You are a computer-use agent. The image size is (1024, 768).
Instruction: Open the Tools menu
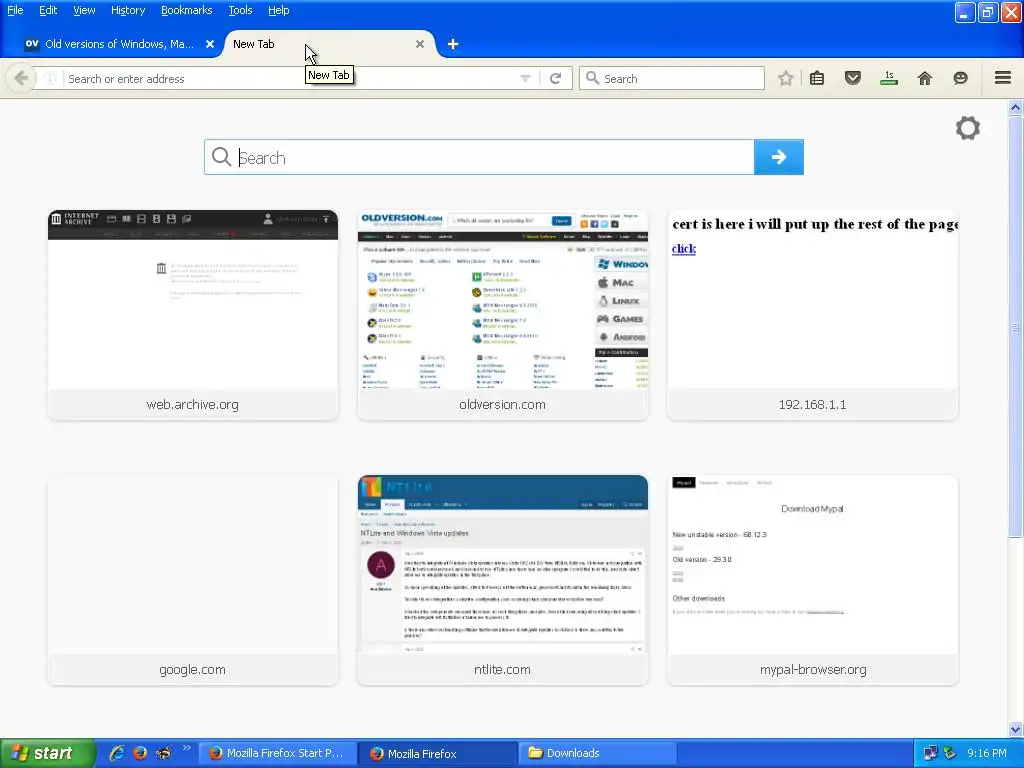tap(240, 10)
